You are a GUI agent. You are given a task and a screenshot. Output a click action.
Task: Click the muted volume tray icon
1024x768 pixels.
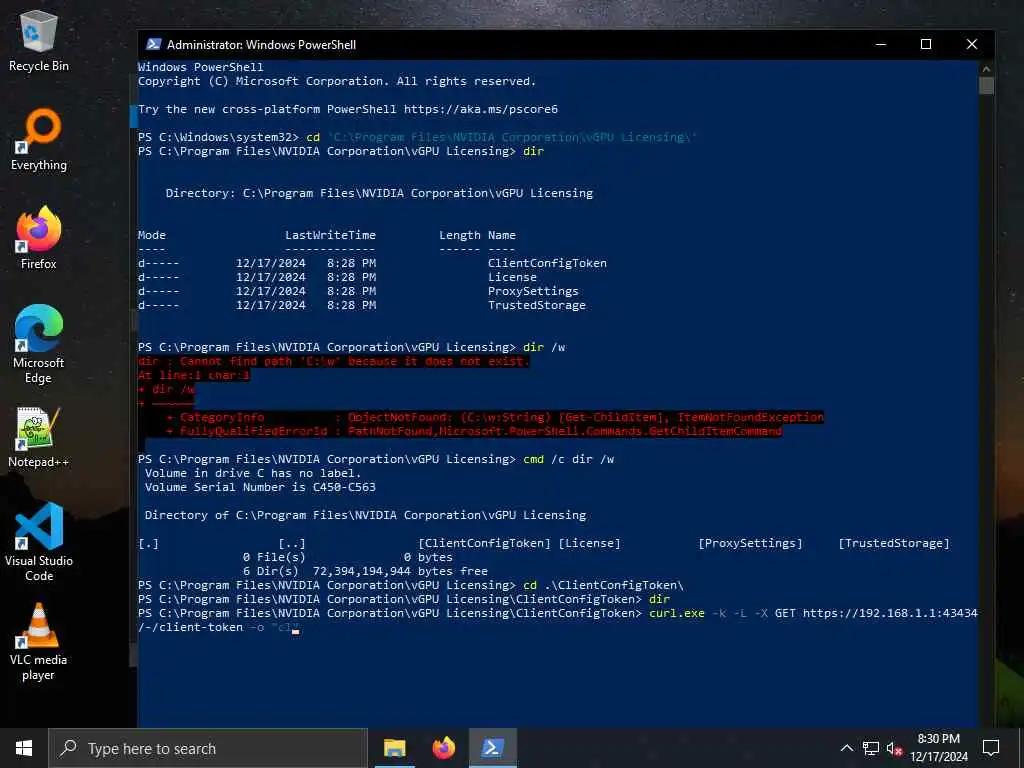pos(894,748)
